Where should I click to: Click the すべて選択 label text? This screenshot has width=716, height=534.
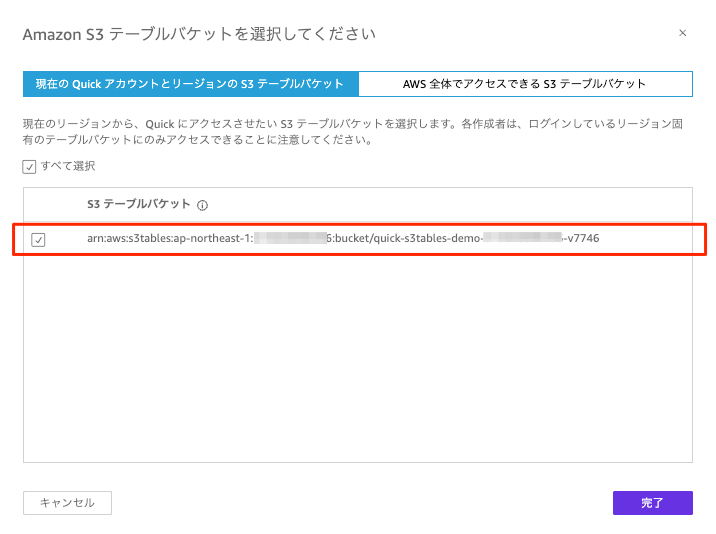point(68,166)
